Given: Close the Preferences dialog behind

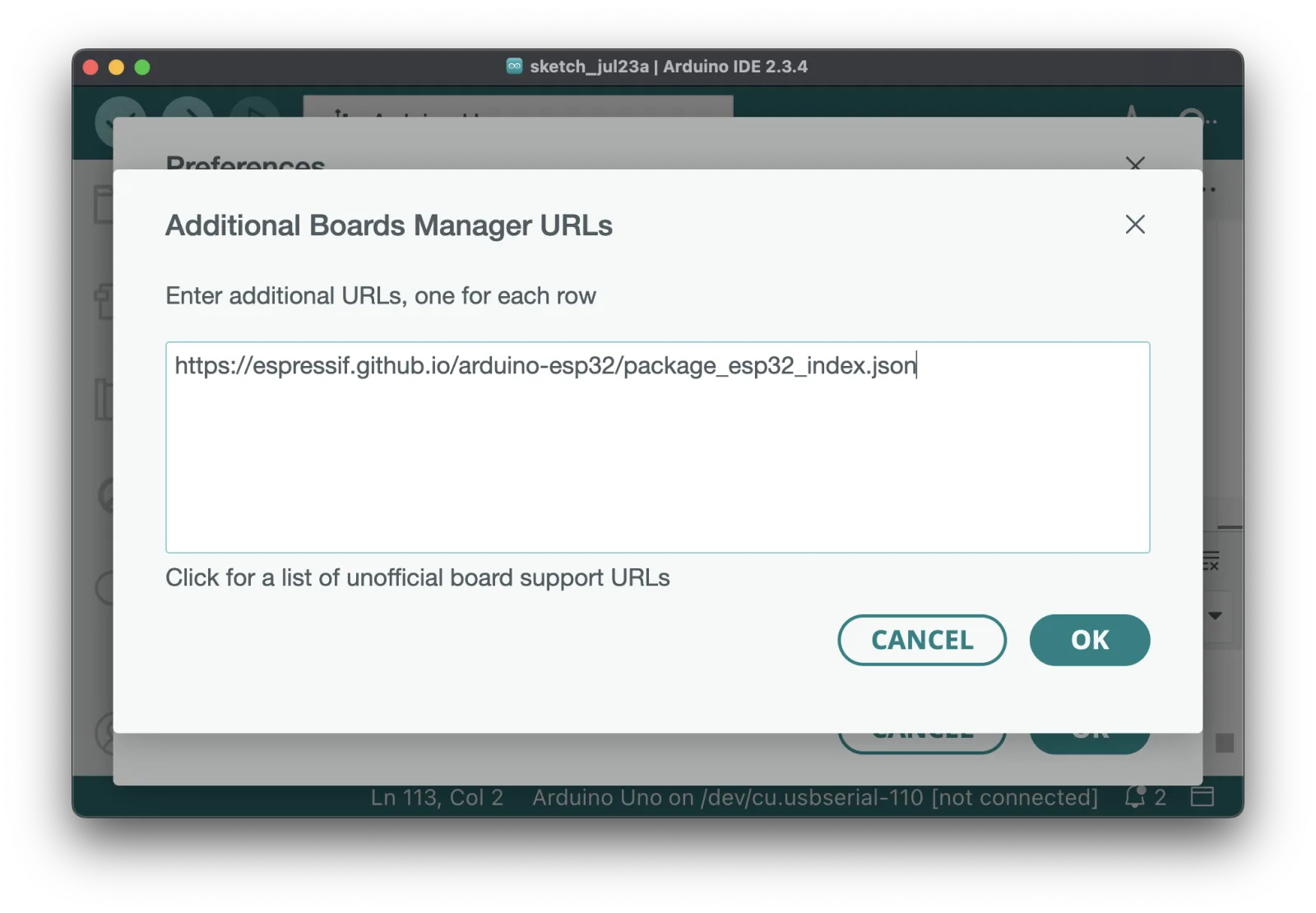Looking at the screenshot, I should (1135, 162).
